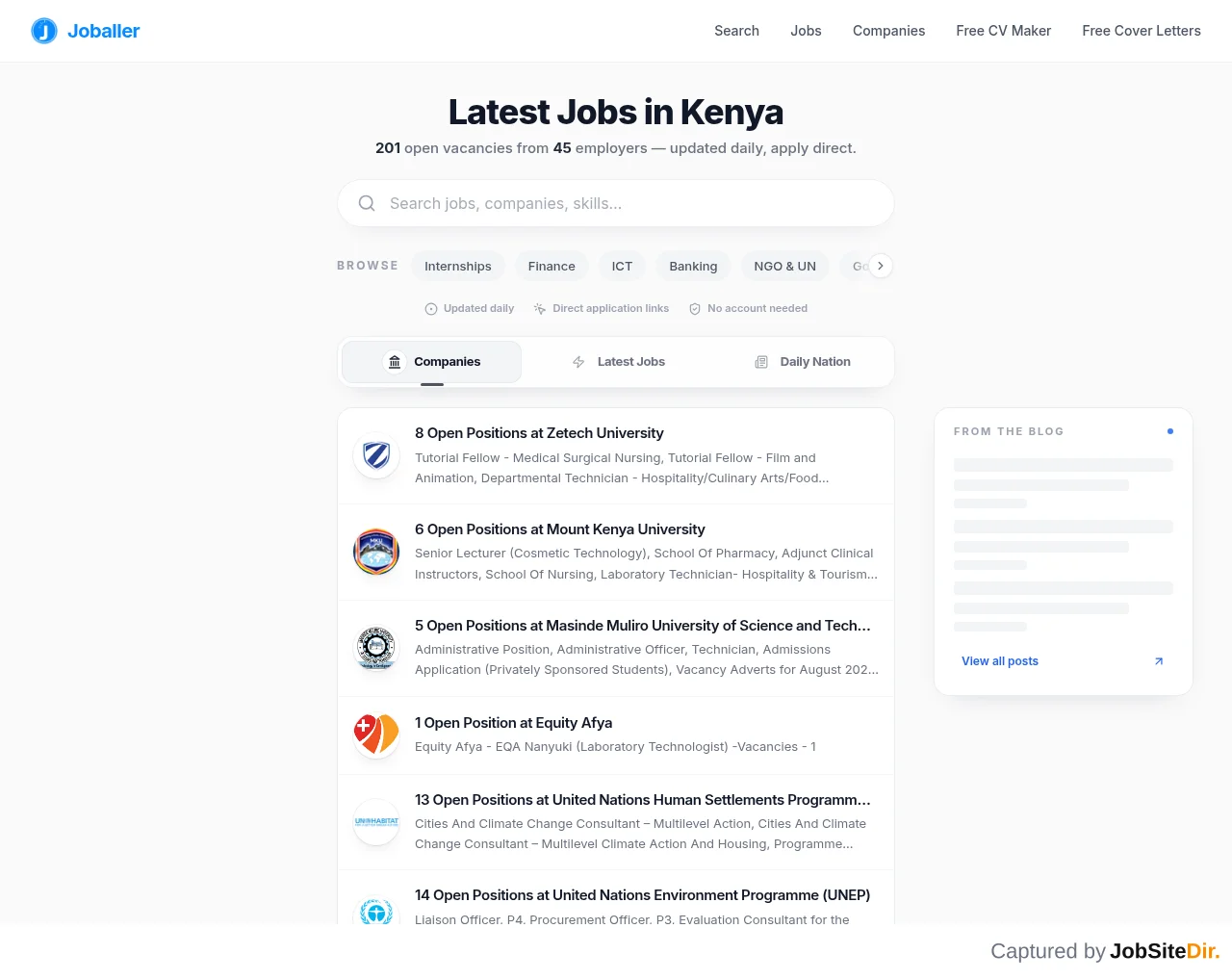Click the newspaper icon beside Daily Nation
The height and width of the screenshot is (980, 1232).
pyautogui.click(x=761, y=362)
